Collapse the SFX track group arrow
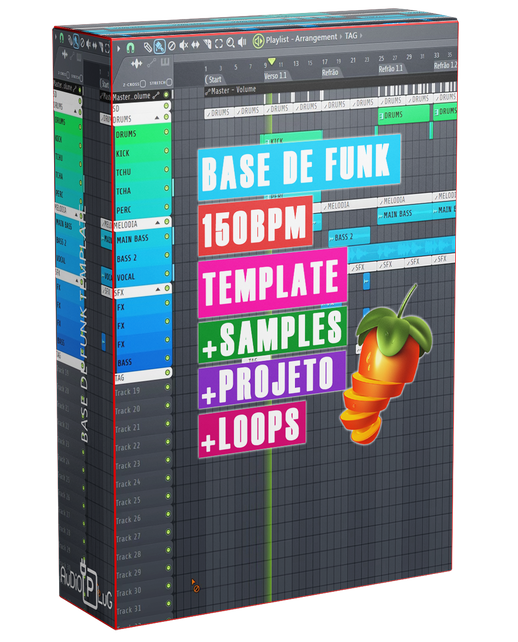The image size is (518, 642). pos(158,289)
